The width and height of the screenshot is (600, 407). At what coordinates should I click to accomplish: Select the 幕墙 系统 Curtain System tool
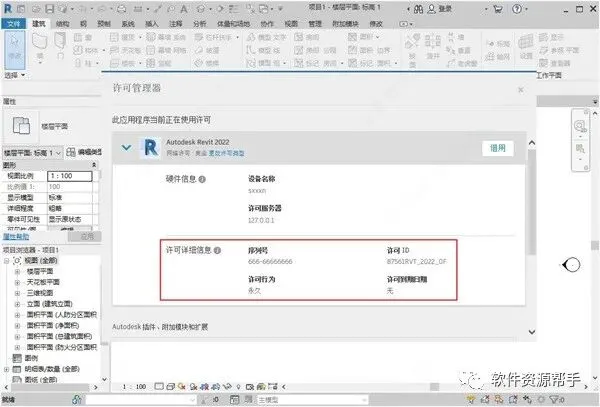[166, 37]
